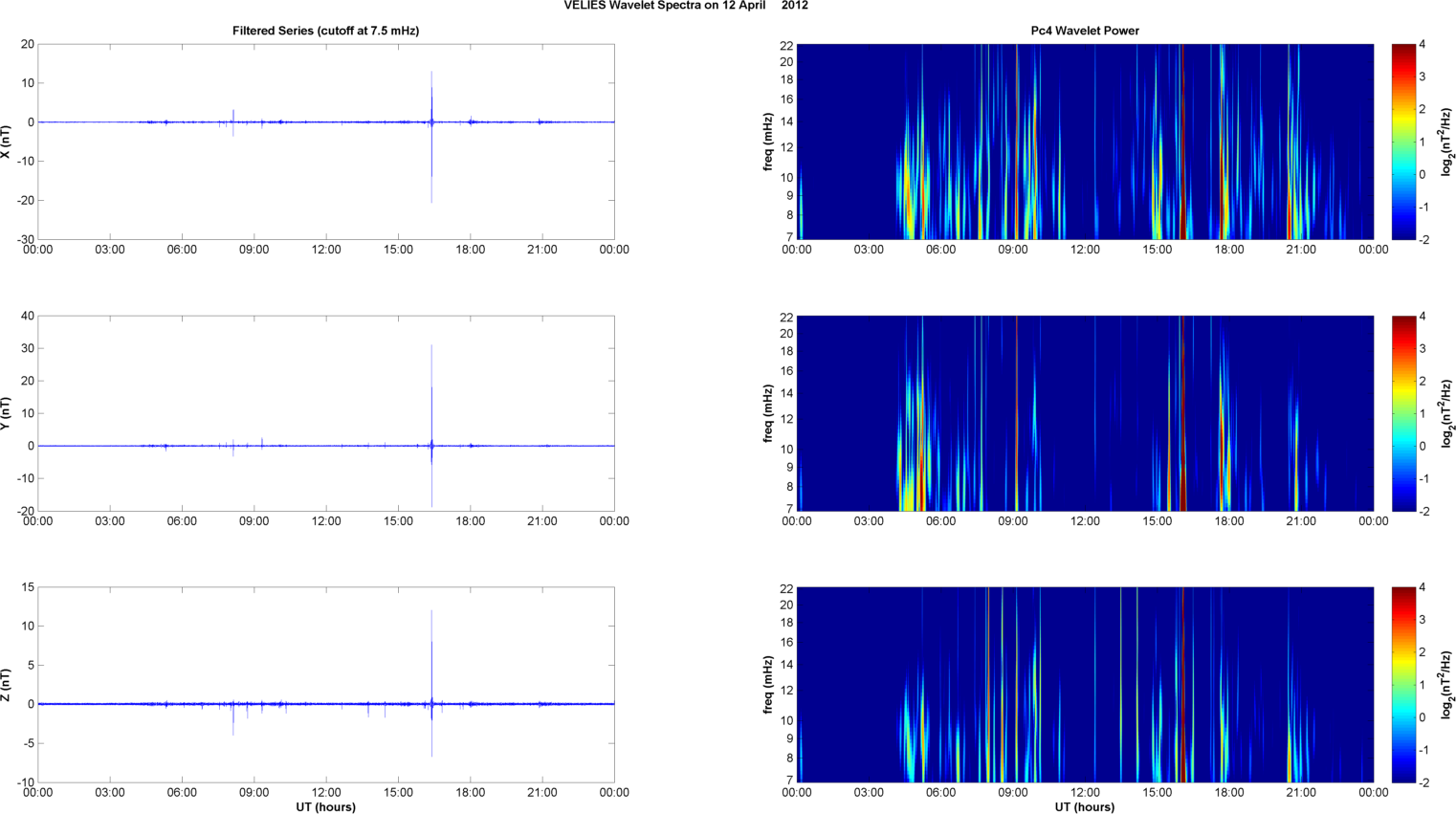Click the freq (mHz) label of the top spectrogram
Image resolution: width=1456 pixels, height=814 pixels.
[x=768, y=142]
